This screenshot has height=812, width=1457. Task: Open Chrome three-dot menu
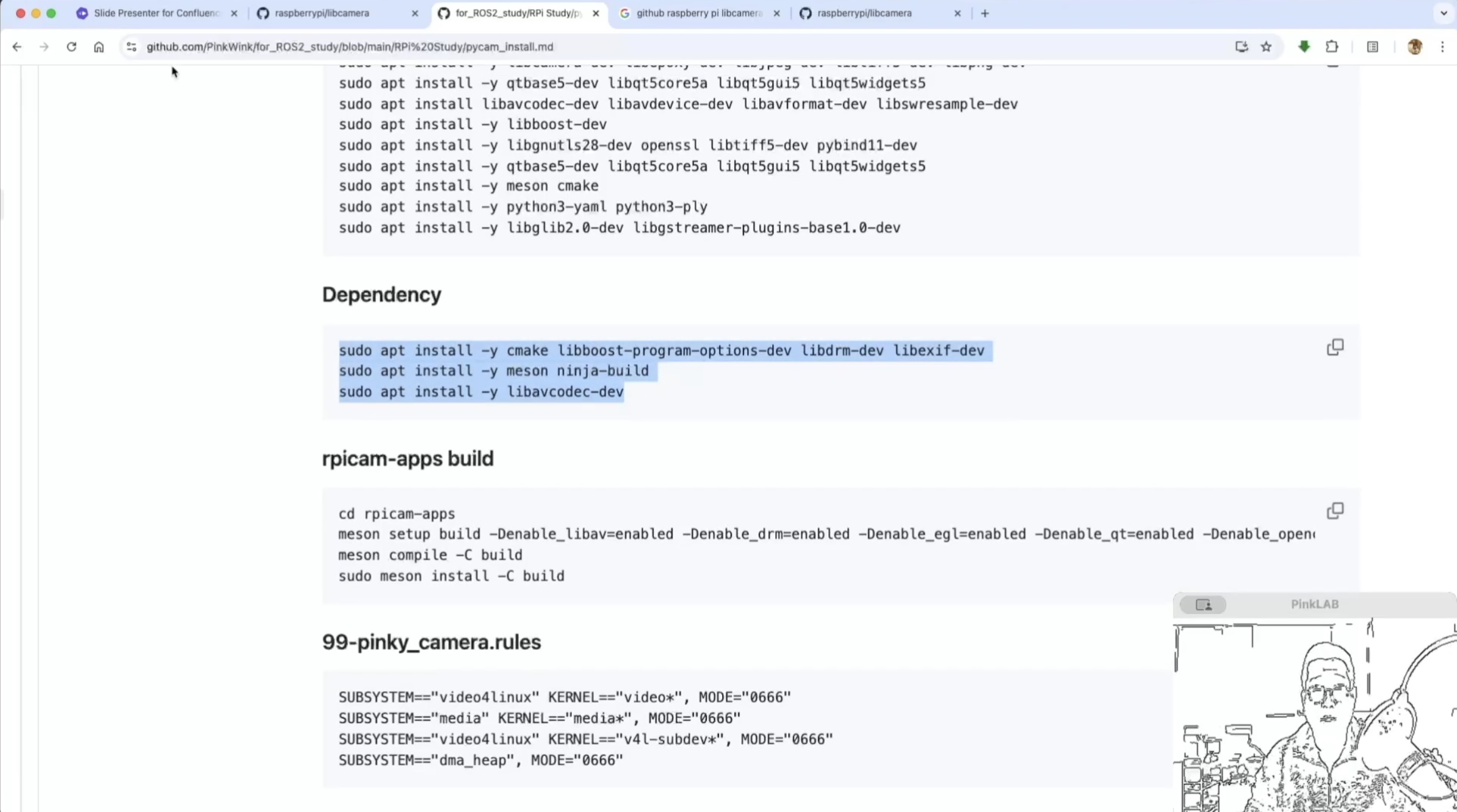click(x=1442, y=47)
